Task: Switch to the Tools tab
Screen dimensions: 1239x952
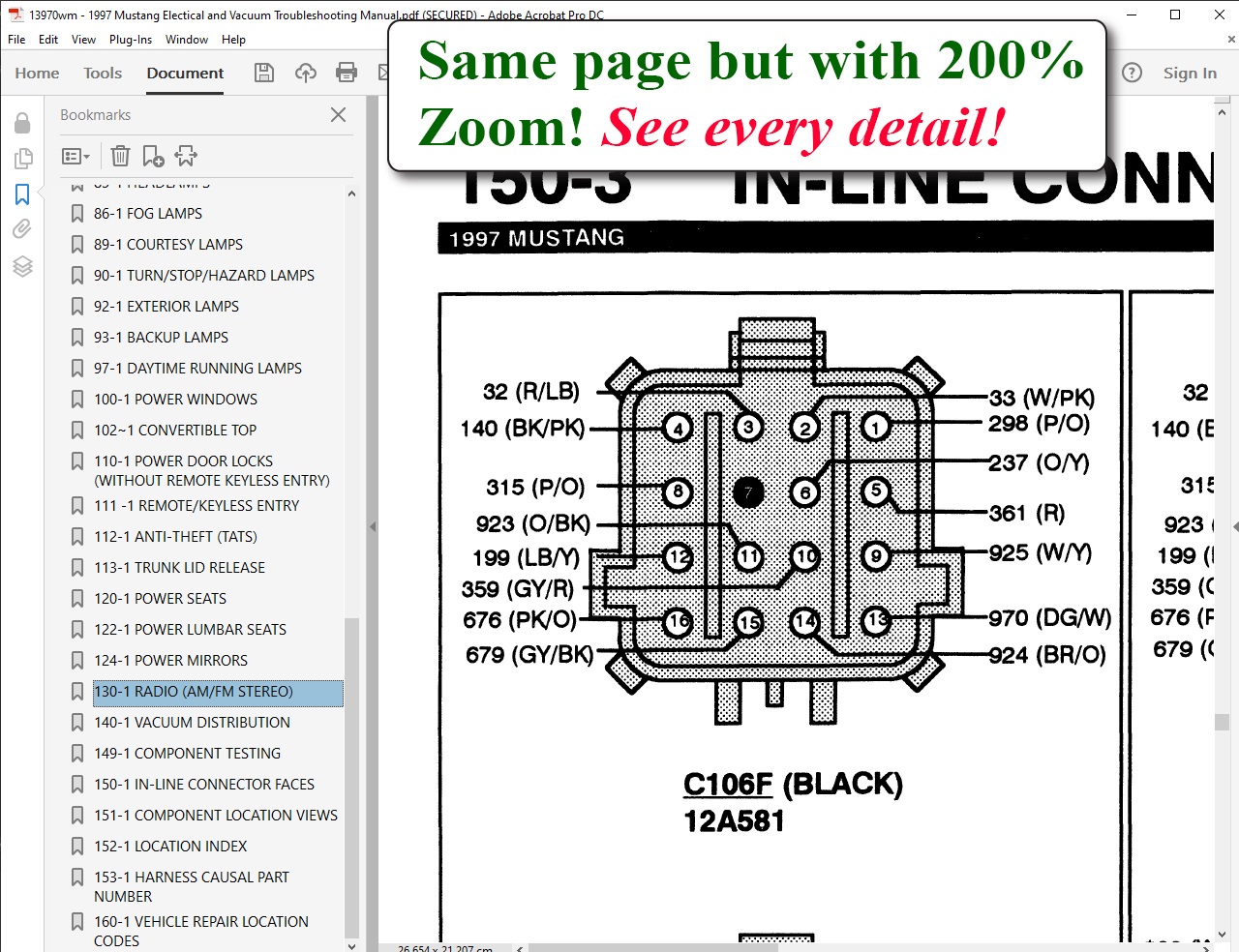Action: click(103, 74)
